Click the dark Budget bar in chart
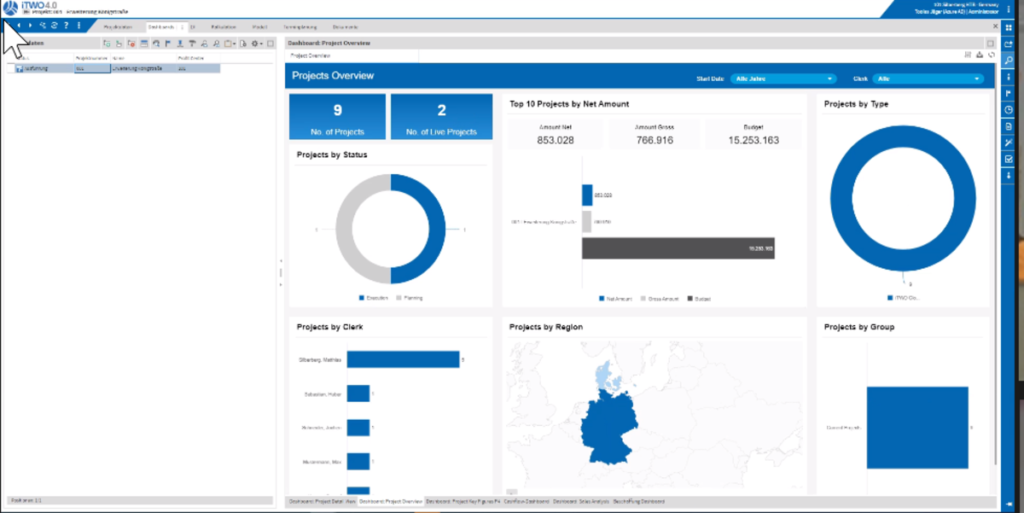This screenshot has width=1024, height=513. (x=678, y=248)
